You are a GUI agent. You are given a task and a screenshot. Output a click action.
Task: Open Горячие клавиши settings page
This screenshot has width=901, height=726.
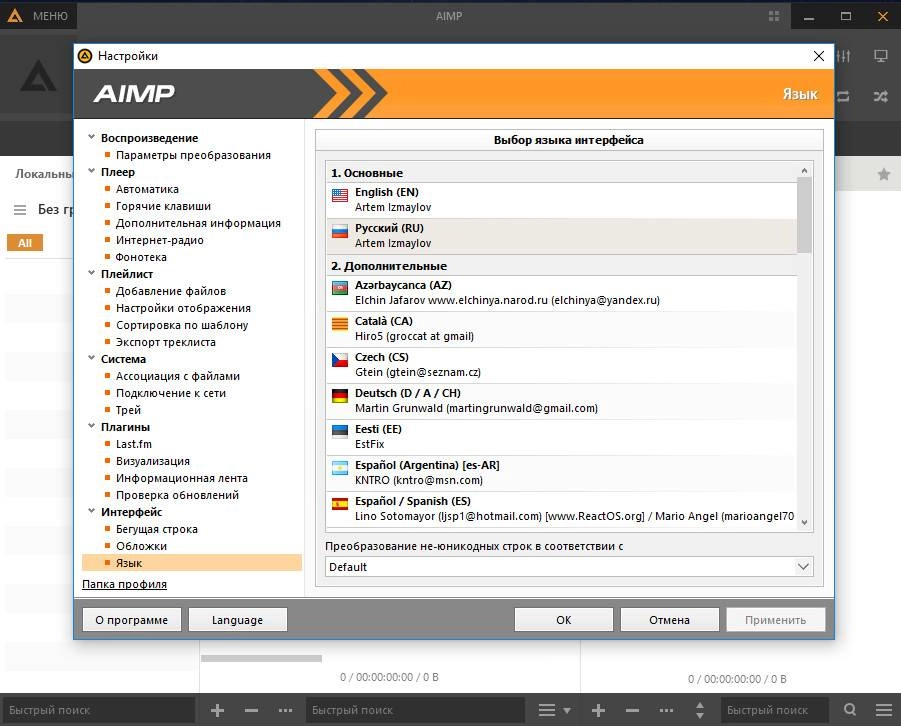click(x=163, y=206)
